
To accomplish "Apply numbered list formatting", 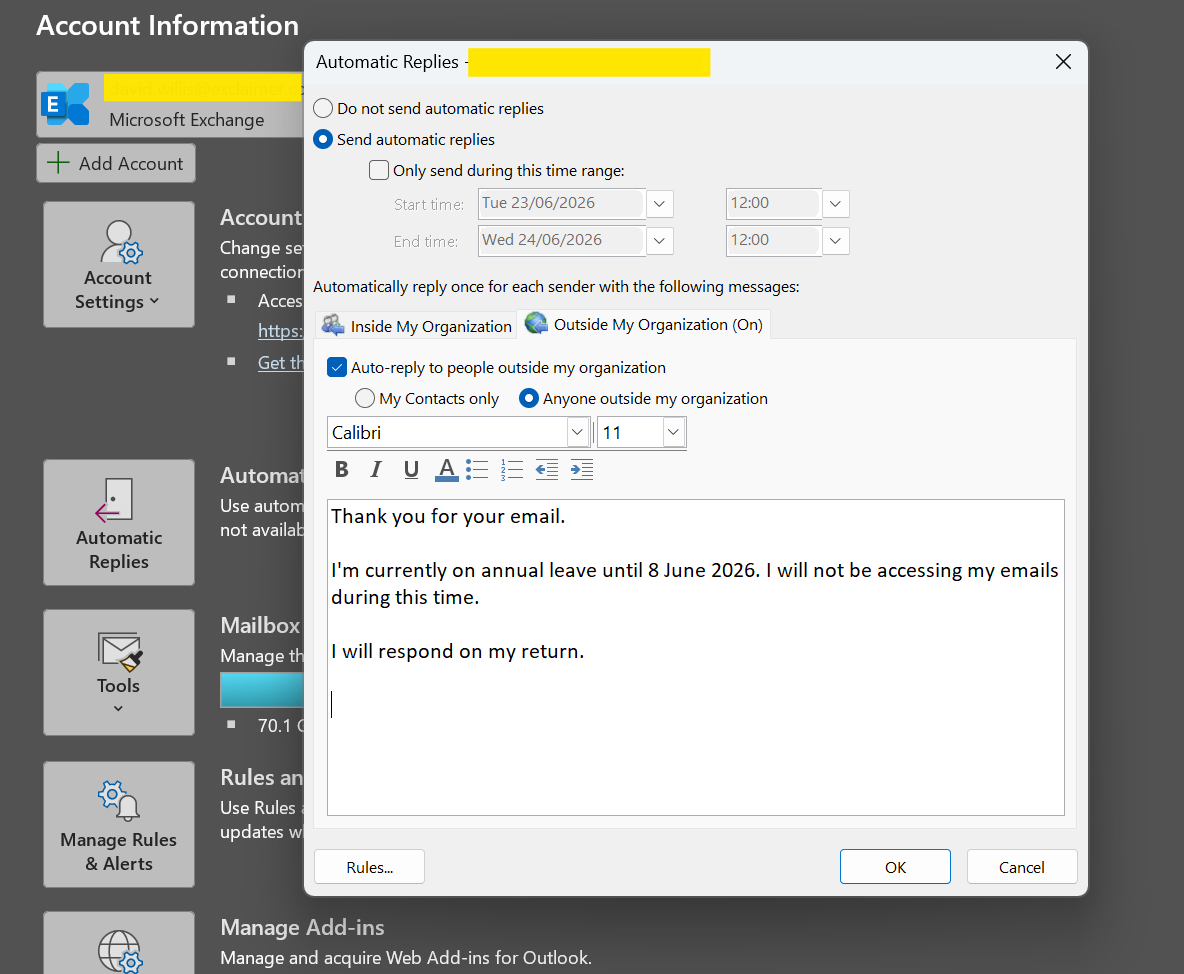I will [x=512, y=470].
